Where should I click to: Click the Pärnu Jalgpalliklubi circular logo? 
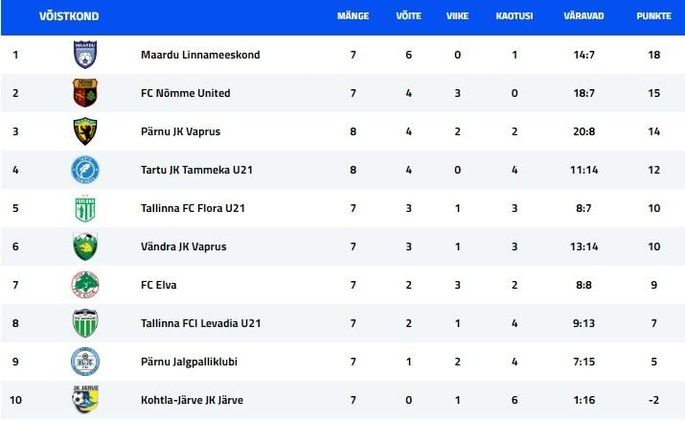point(85,362)
